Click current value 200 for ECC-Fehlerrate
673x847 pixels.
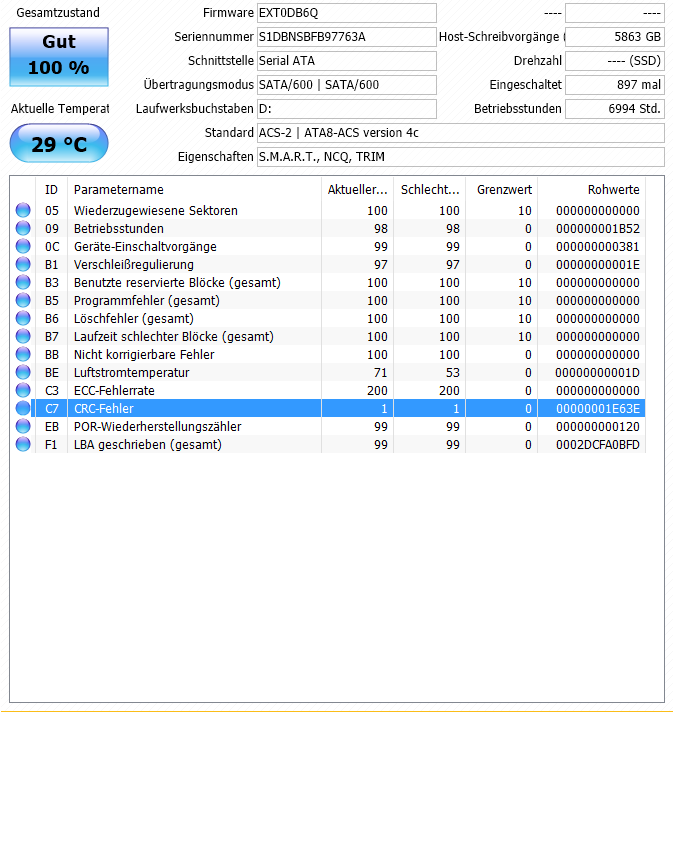377,390
